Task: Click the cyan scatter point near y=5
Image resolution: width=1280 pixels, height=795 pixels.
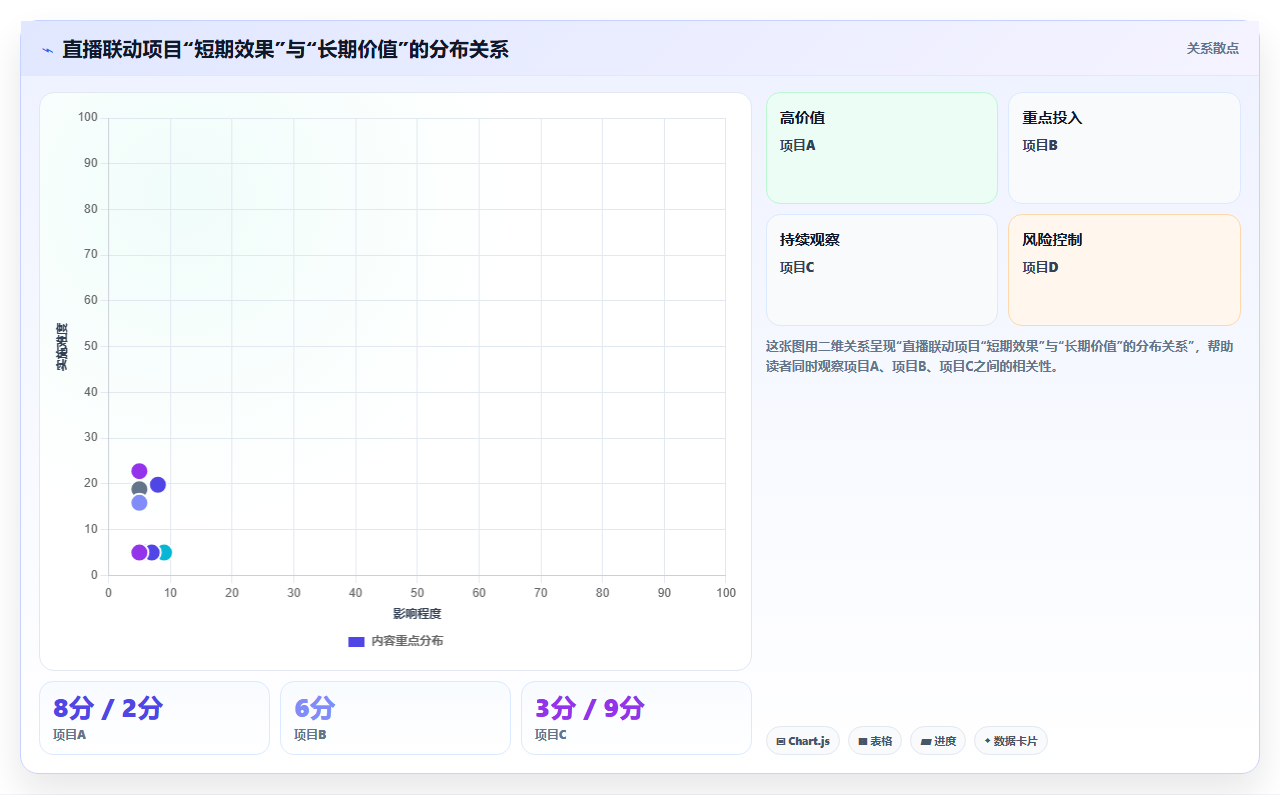Action: click(166, 553)
